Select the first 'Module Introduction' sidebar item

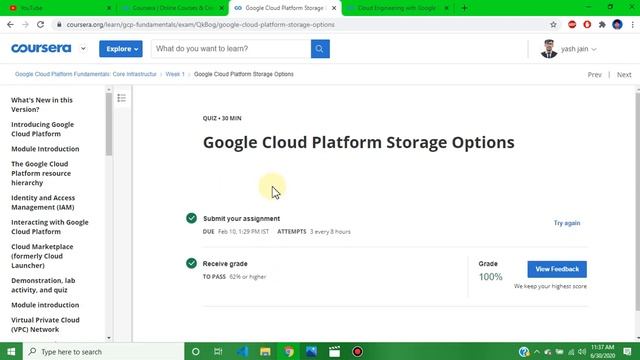pos(45,149)
